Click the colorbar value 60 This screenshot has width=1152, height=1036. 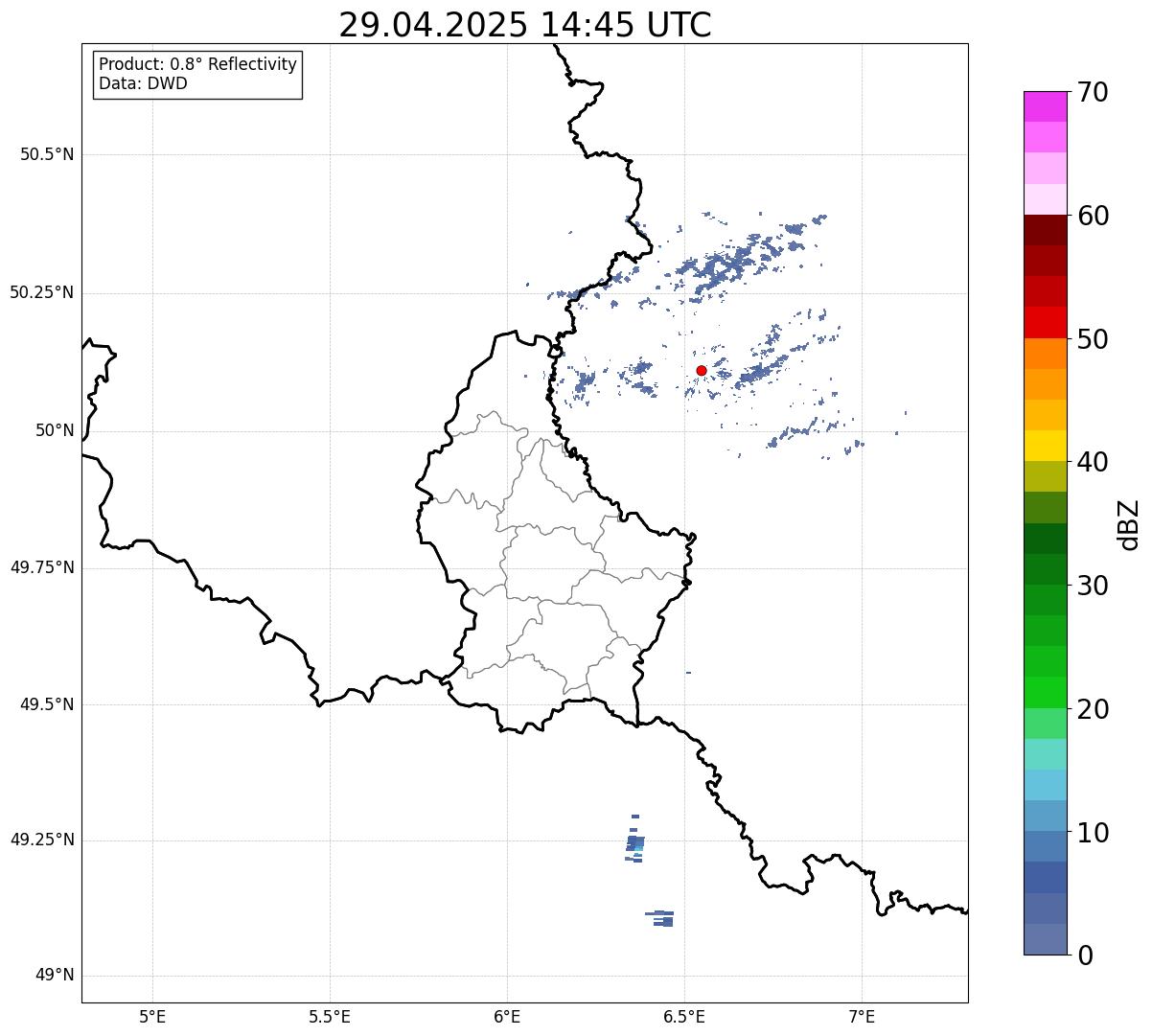pyautogui.click(x=1093, y=216)
